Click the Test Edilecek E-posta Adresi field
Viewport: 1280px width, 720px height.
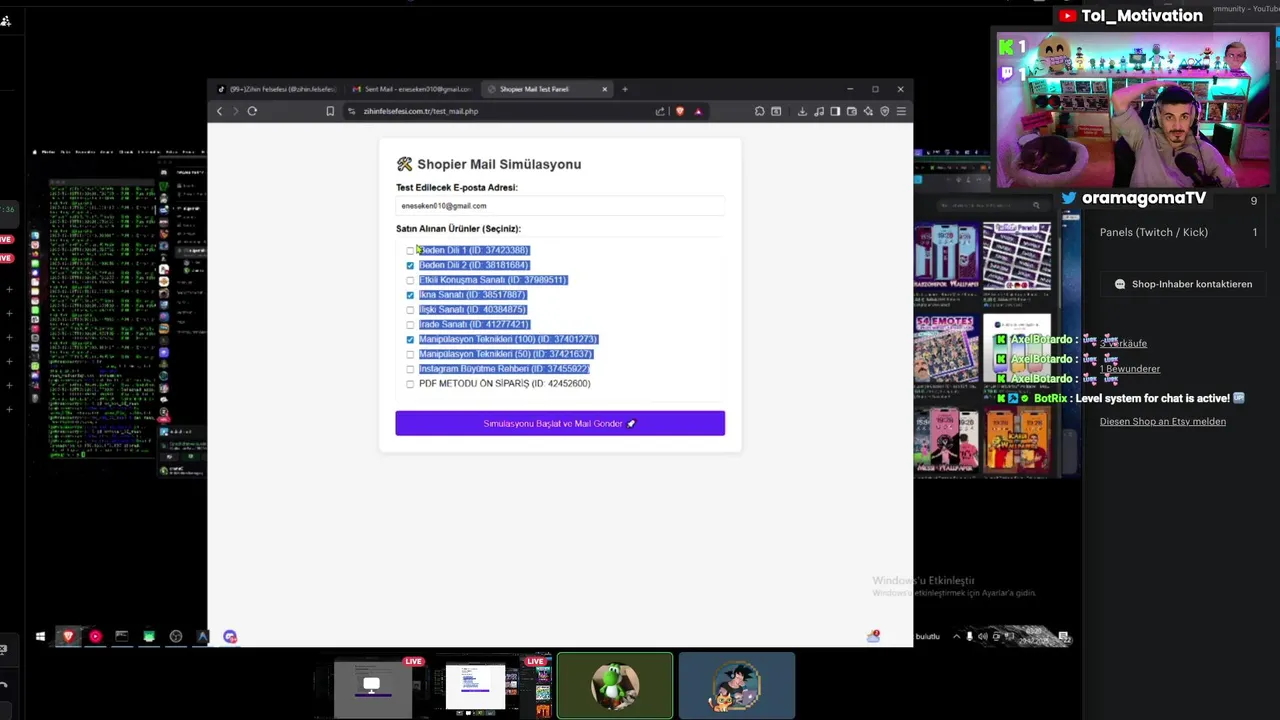click(560, 206)
